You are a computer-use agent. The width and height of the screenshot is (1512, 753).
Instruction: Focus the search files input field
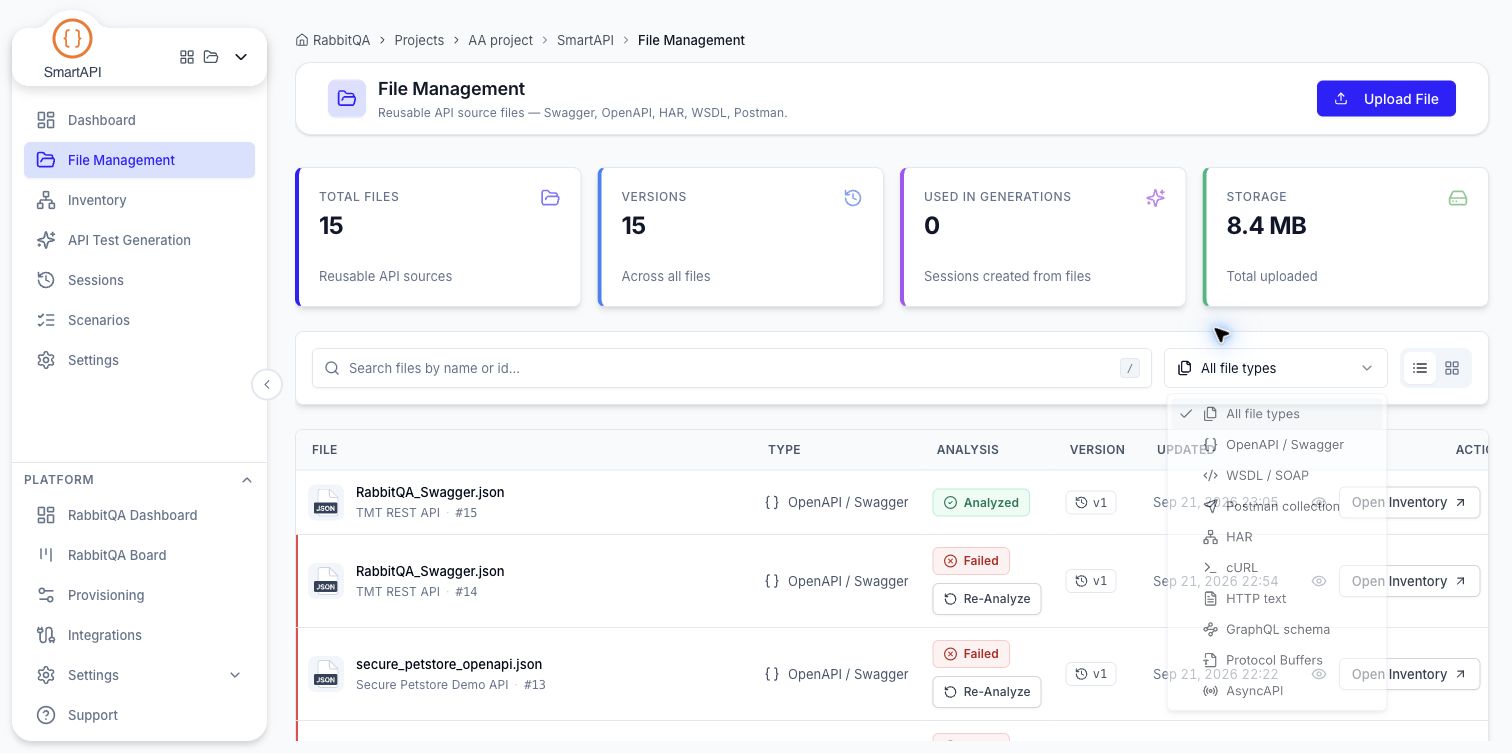[x=732, y=368]
